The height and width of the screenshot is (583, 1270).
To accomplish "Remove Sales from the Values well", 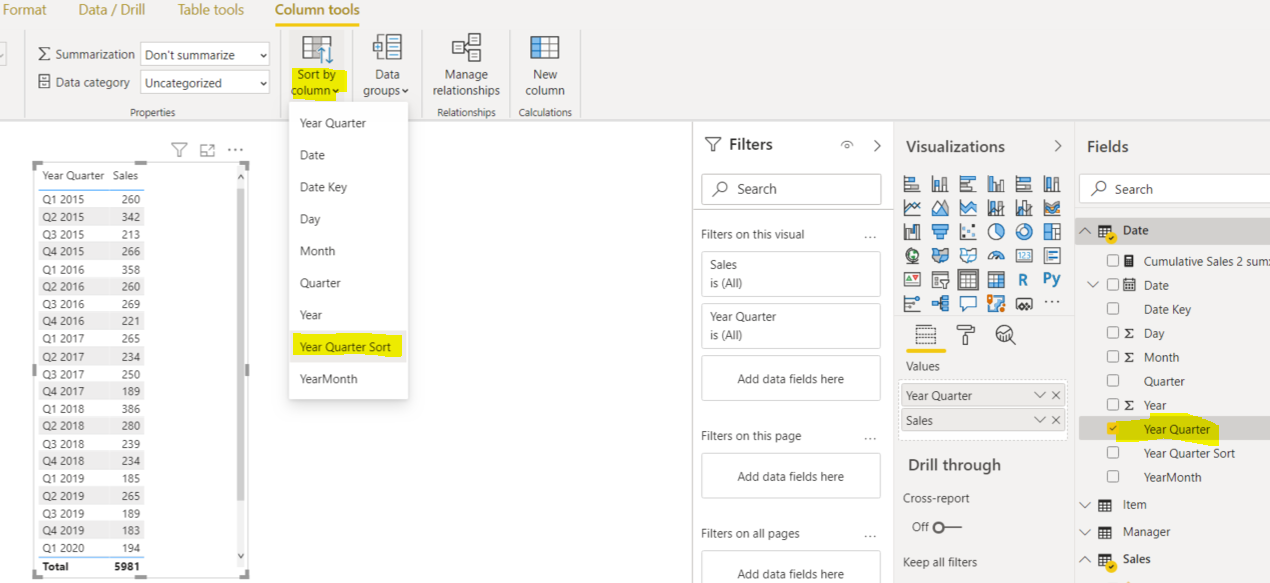I will point(1056,421).
